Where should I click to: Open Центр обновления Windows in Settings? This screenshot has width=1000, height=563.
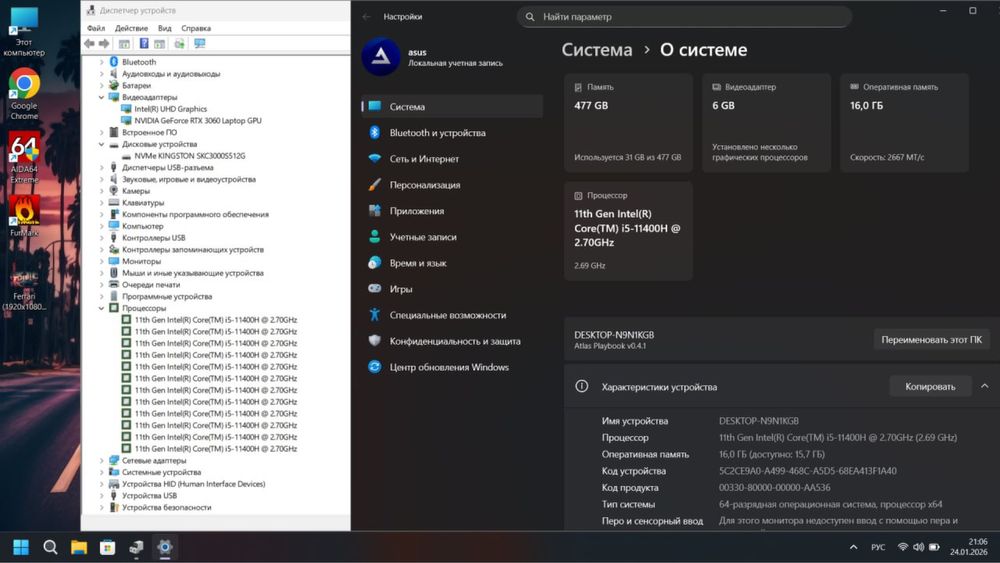[x=452, y=367]
